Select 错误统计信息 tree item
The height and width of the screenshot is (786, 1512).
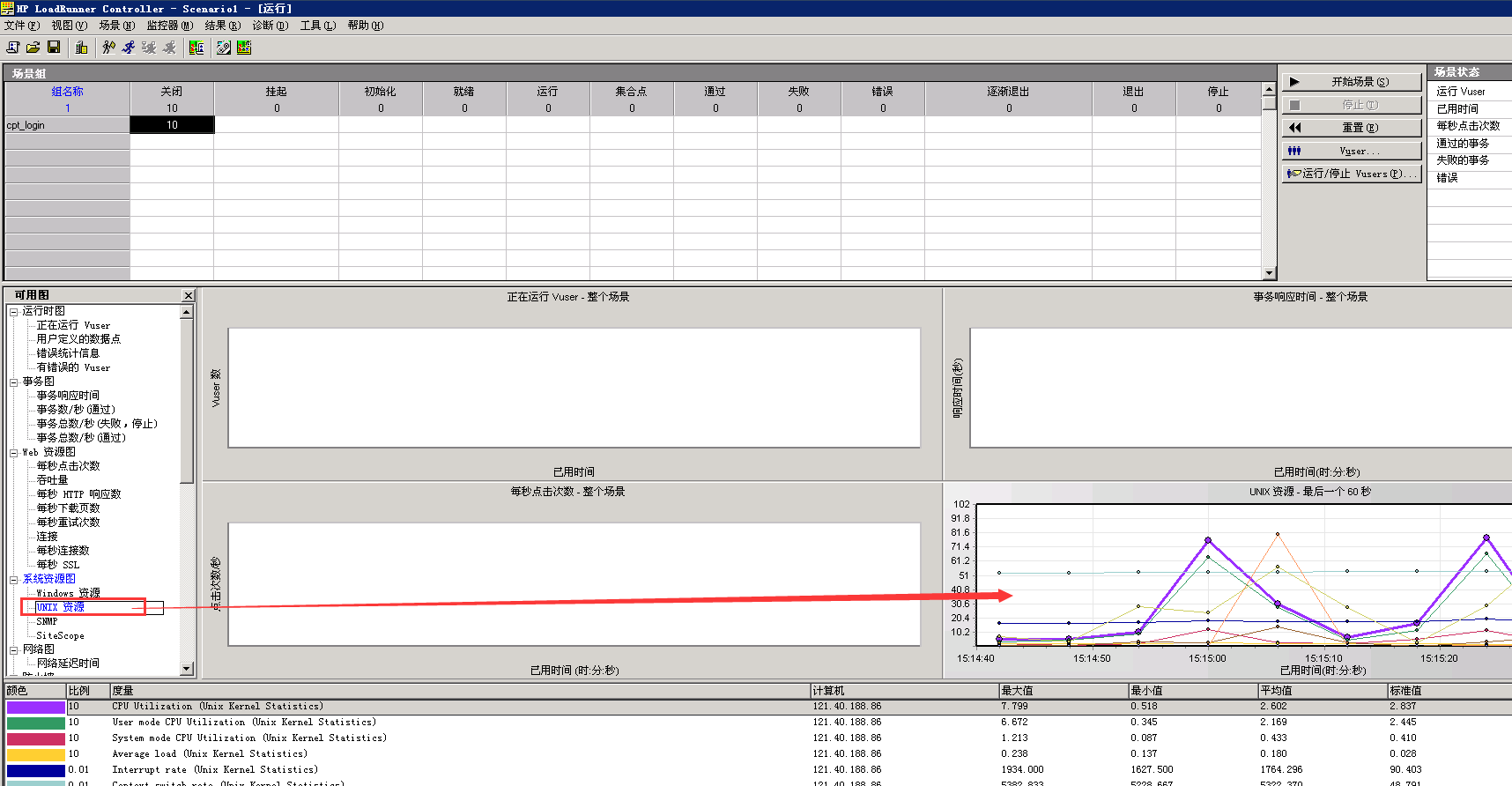[x=68, y=353]
